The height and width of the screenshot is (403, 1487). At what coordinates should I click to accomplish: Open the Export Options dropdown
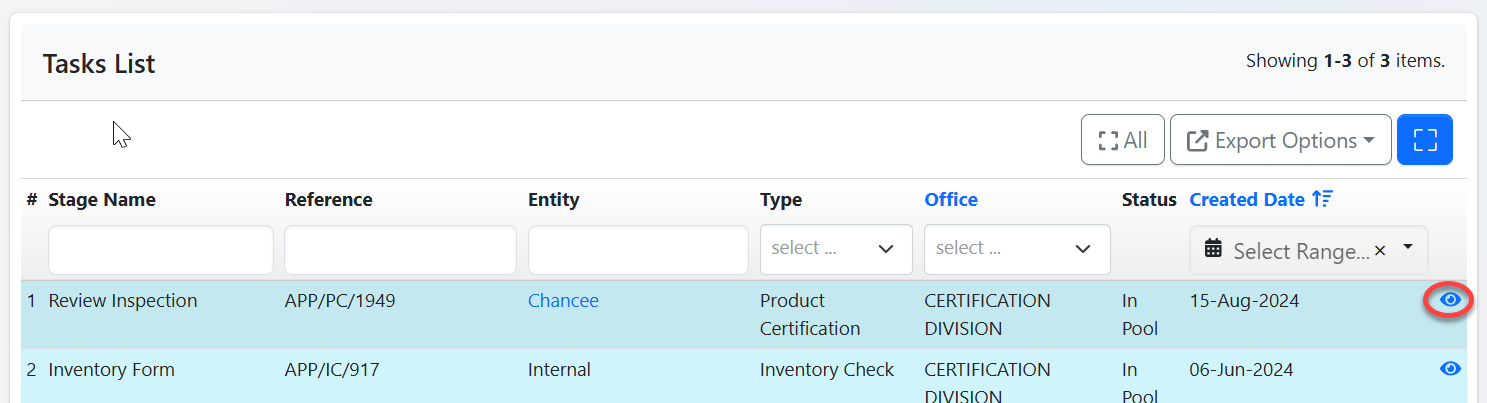[x=1280, y=140]
